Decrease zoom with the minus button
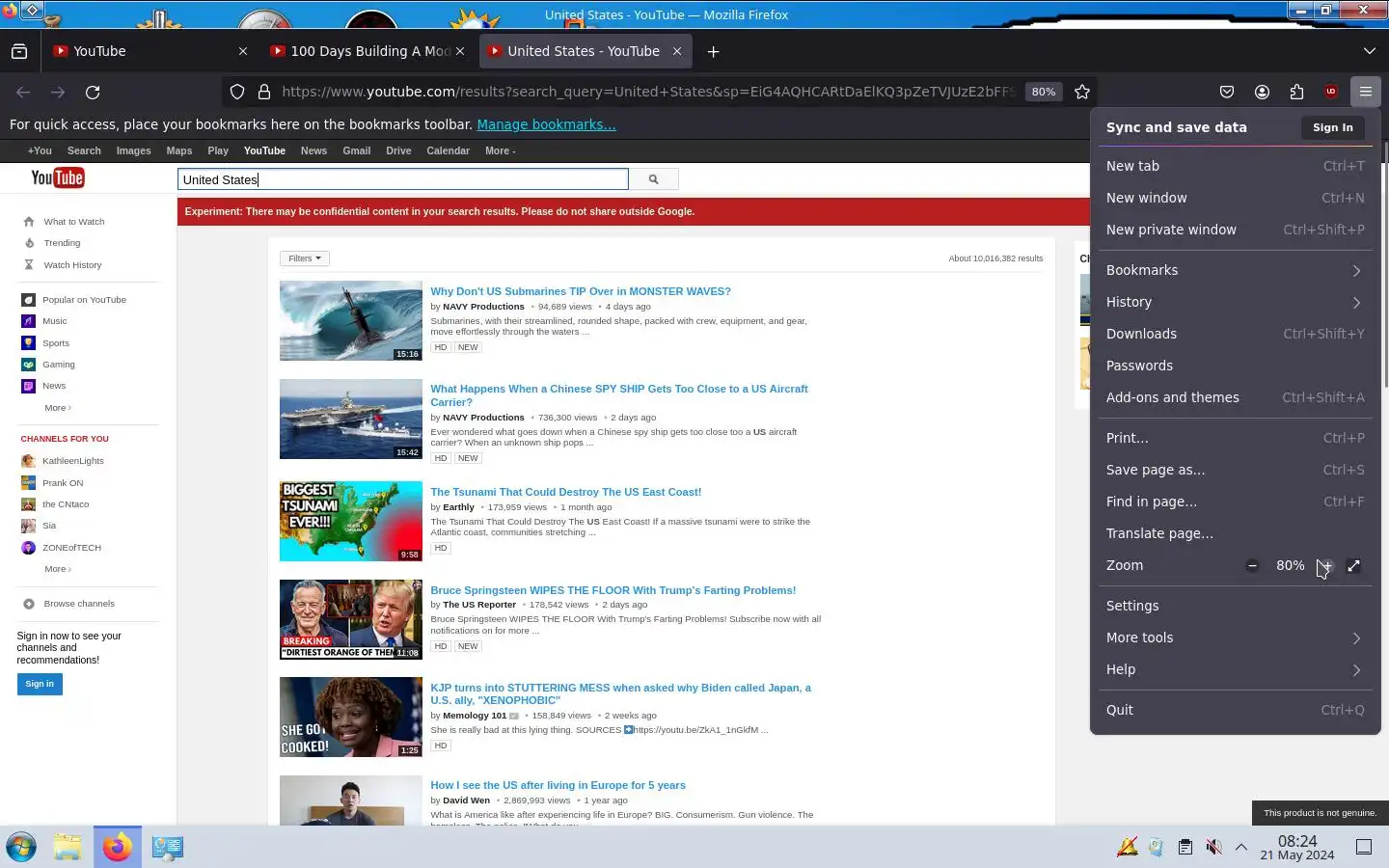Viewport: 1389px width, 868px height. tap(1252, 566)
